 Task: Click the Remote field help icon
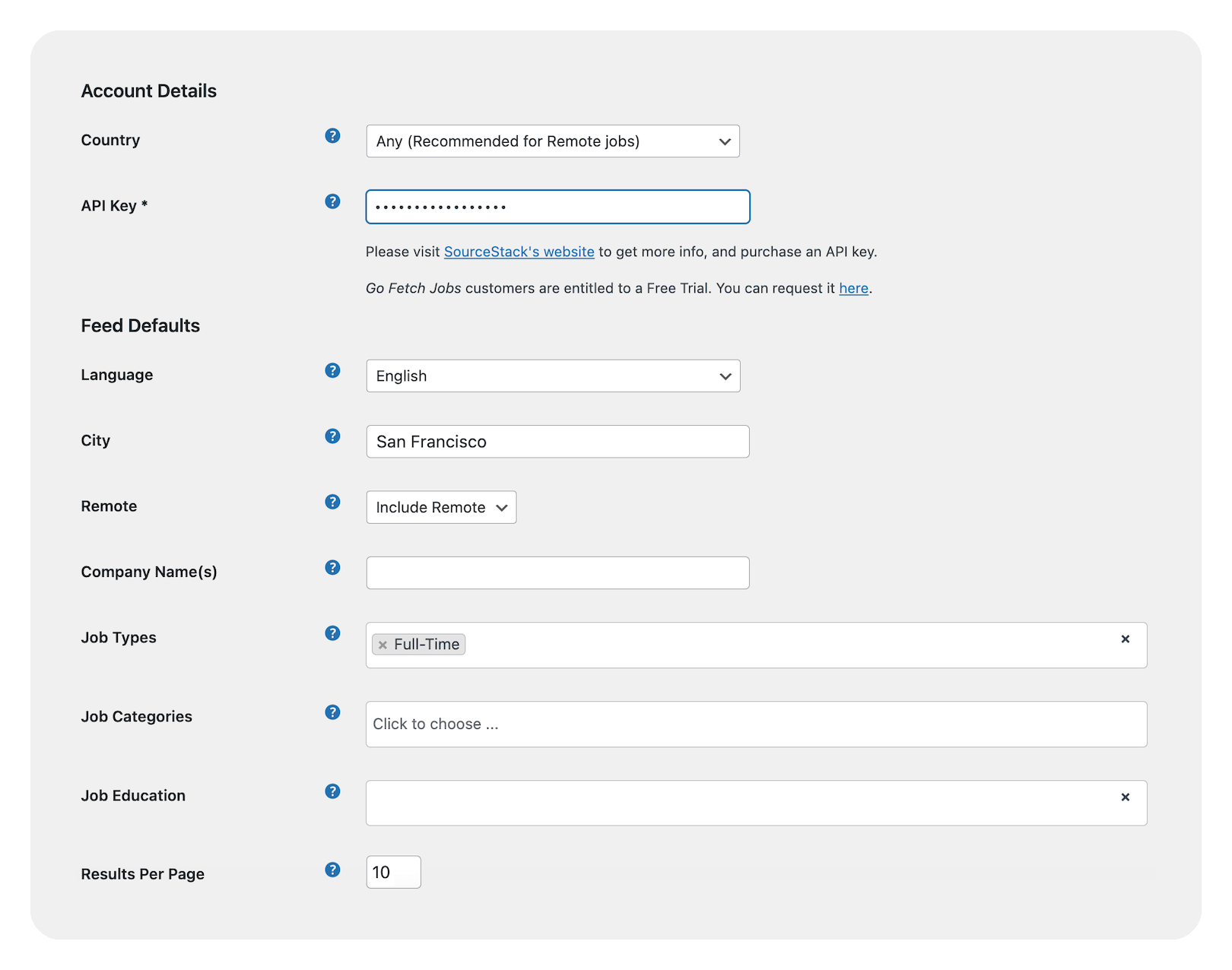[x=332, y=502]
